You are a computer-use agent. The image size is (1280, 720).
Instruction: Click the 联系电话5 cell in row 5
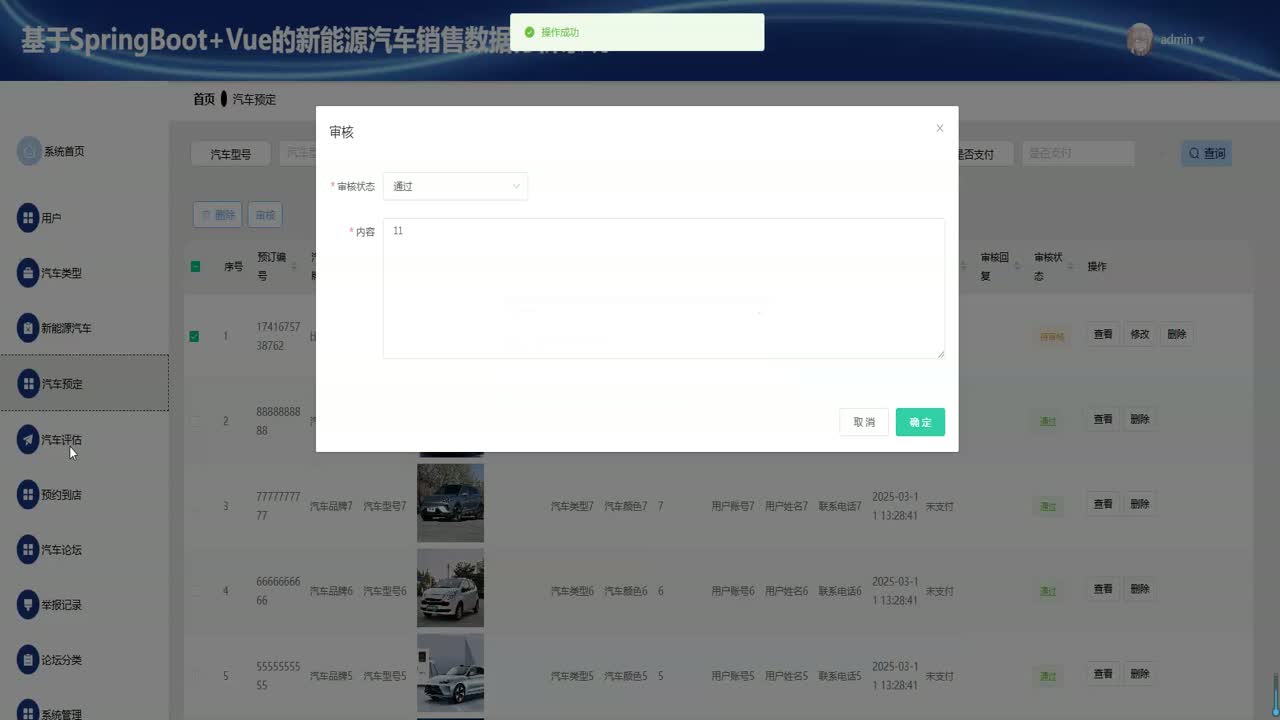[x=840, y=676]
